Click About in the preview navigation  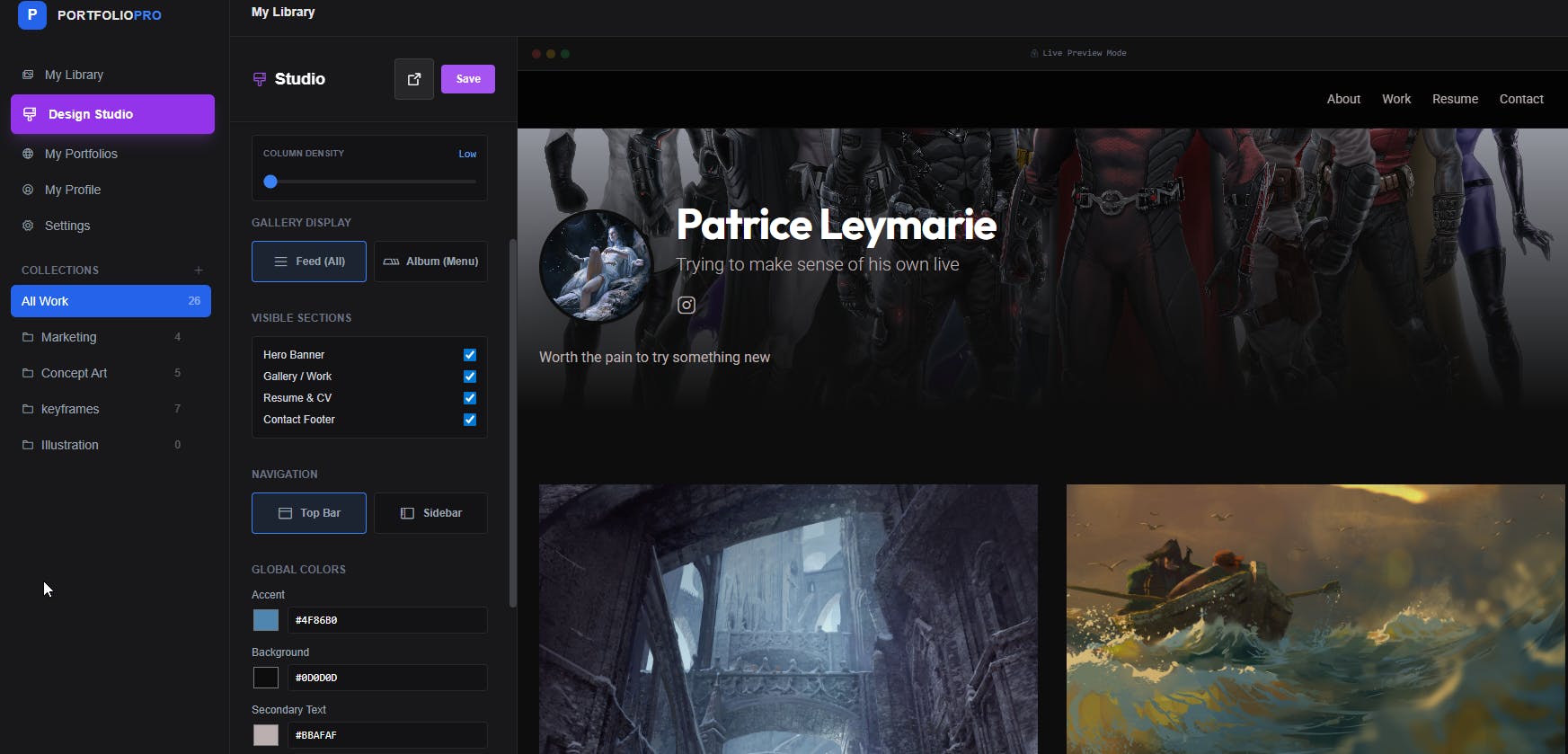1343,99
